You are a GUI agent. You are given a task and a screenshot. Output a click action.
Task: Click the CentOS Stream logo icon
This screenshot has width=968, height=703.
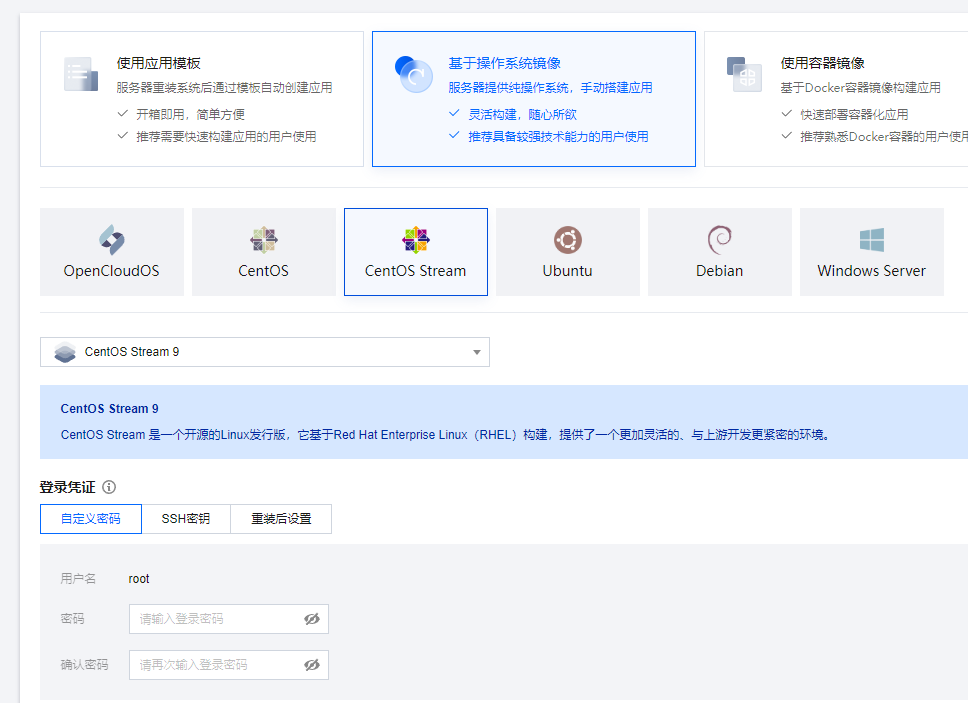pos(416,240)
